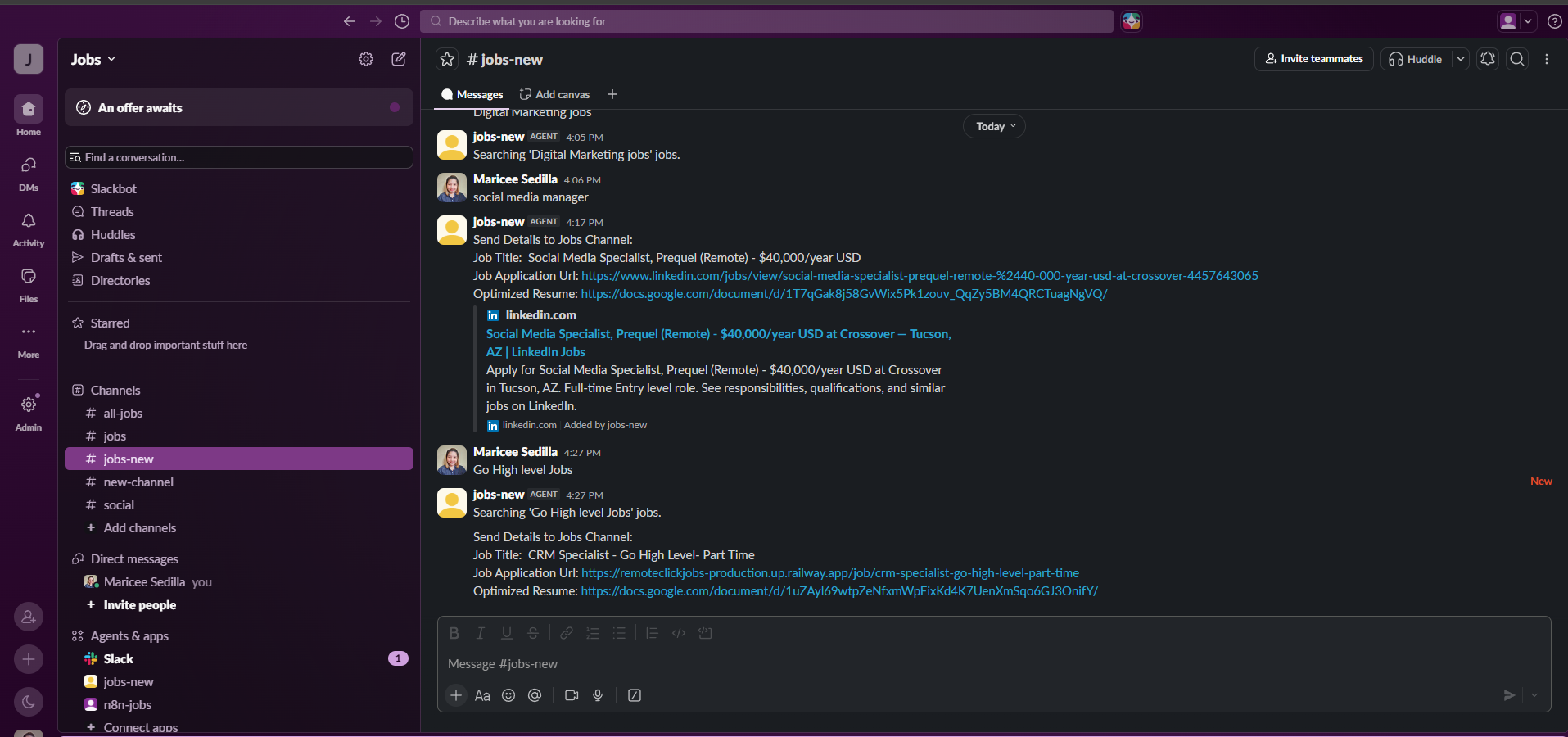1568x737 pixels.
Task: Open channel notification bell settings
Action: coord(1488,59)
